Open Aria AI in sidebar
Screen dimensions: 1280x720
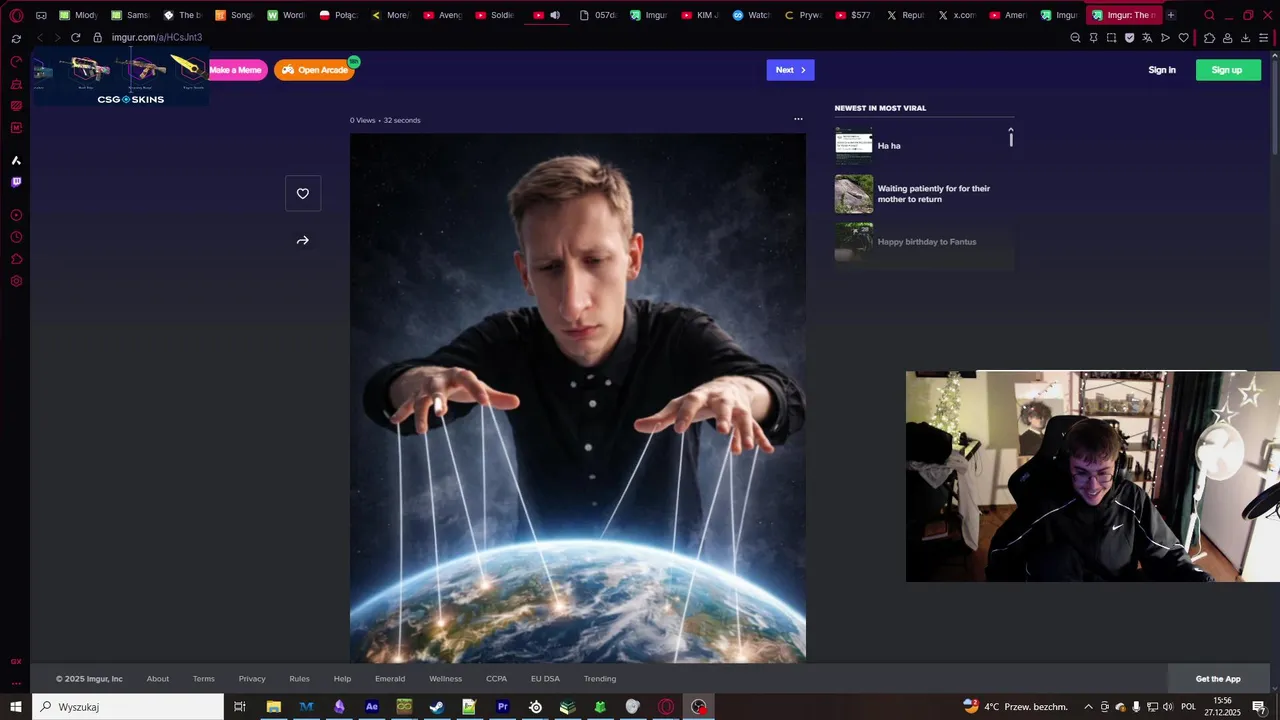point(16,160)
